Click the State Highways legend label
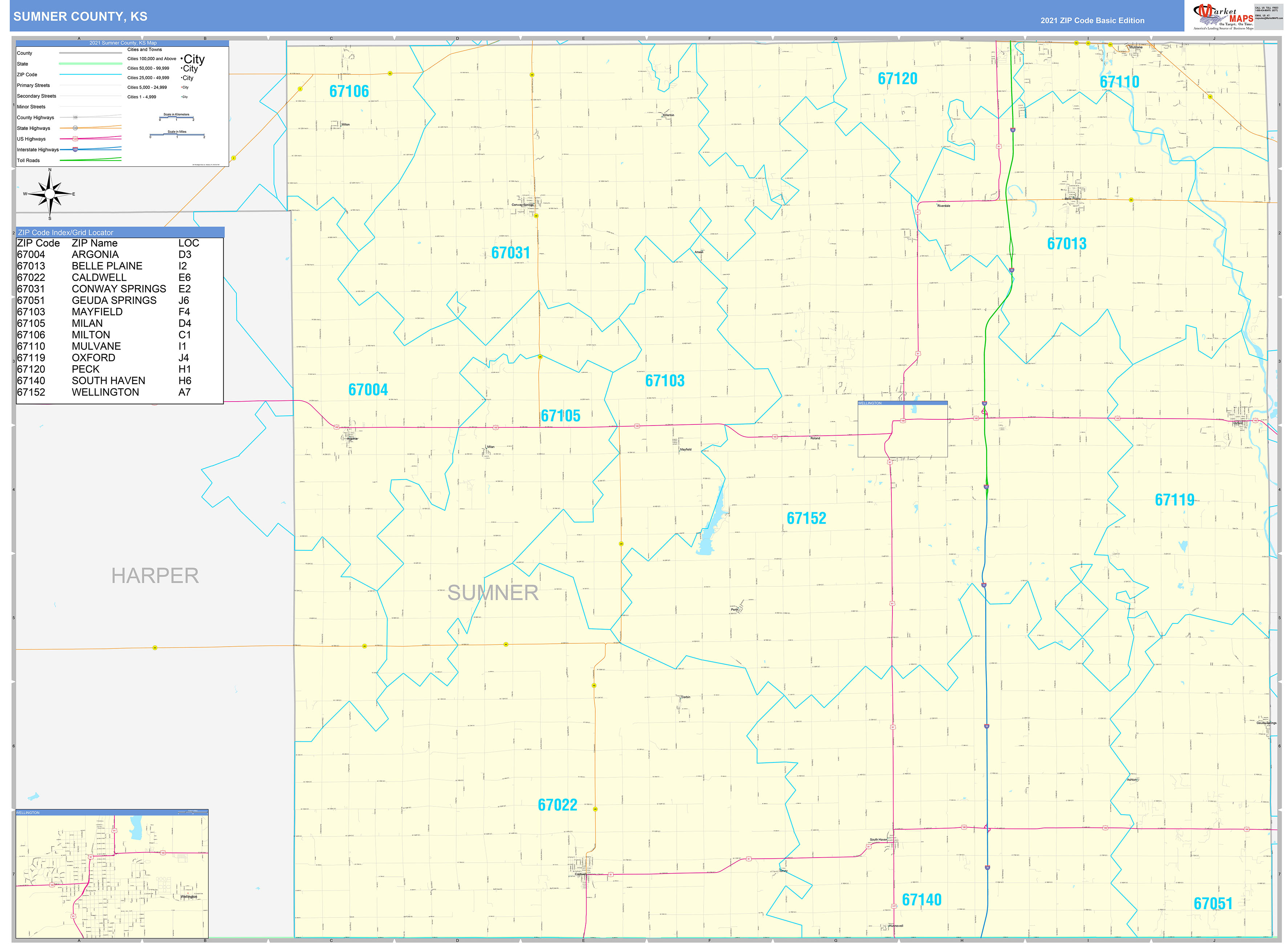The image size is (1288, 944). point(33,128)
